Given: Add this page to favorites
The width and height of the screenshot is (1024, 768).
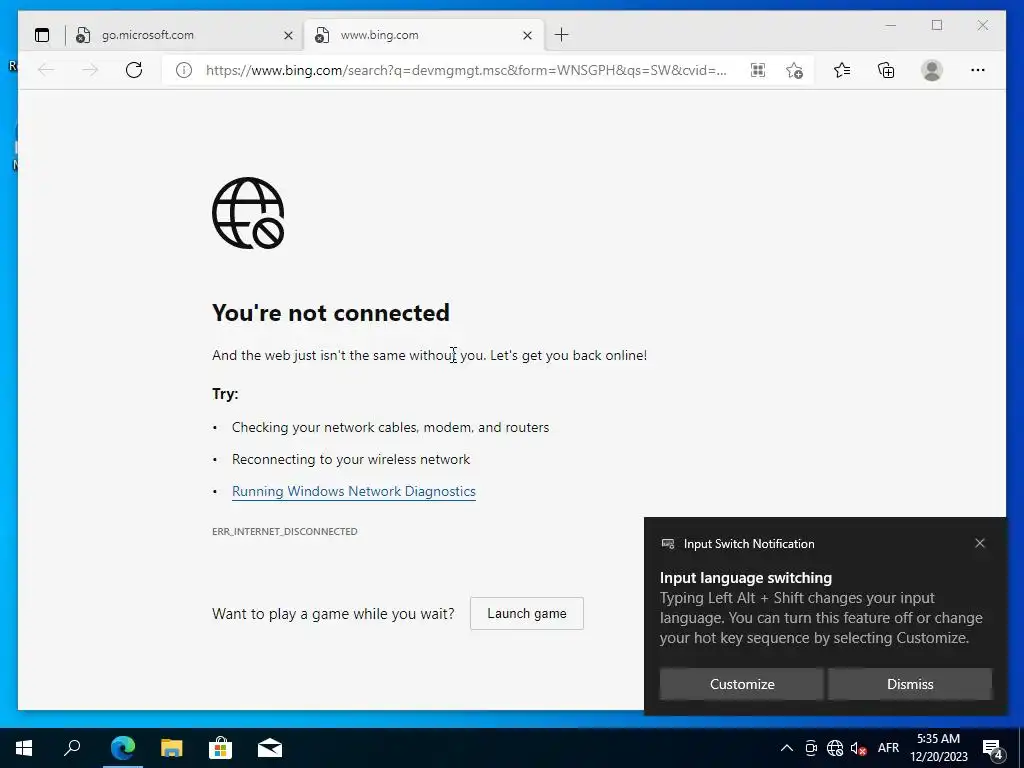Looking at the screenshot, I should point(794,70).
